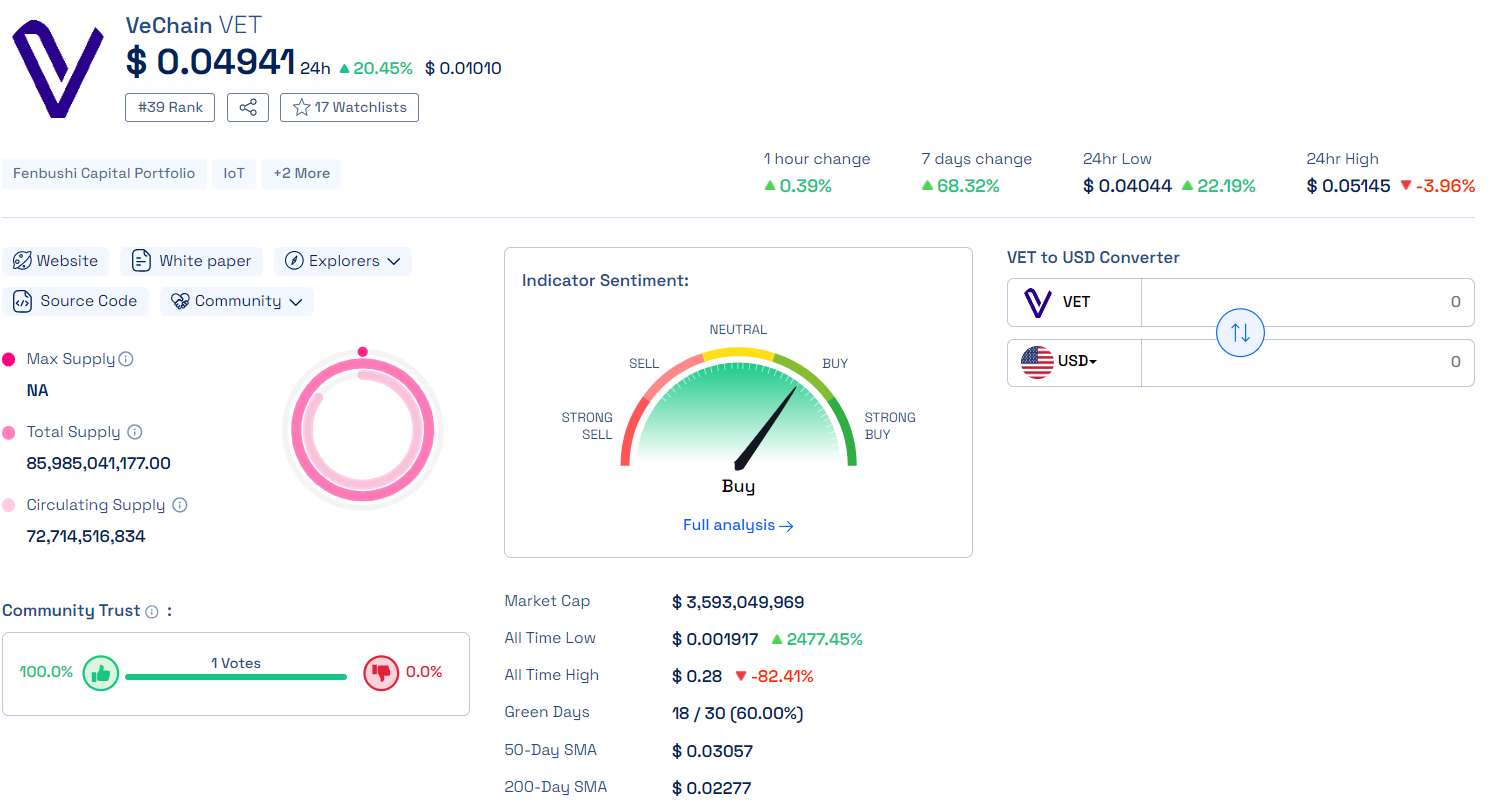Click the Circulating Supply info icon
1503x807 pixels.
tap(180, 505)
